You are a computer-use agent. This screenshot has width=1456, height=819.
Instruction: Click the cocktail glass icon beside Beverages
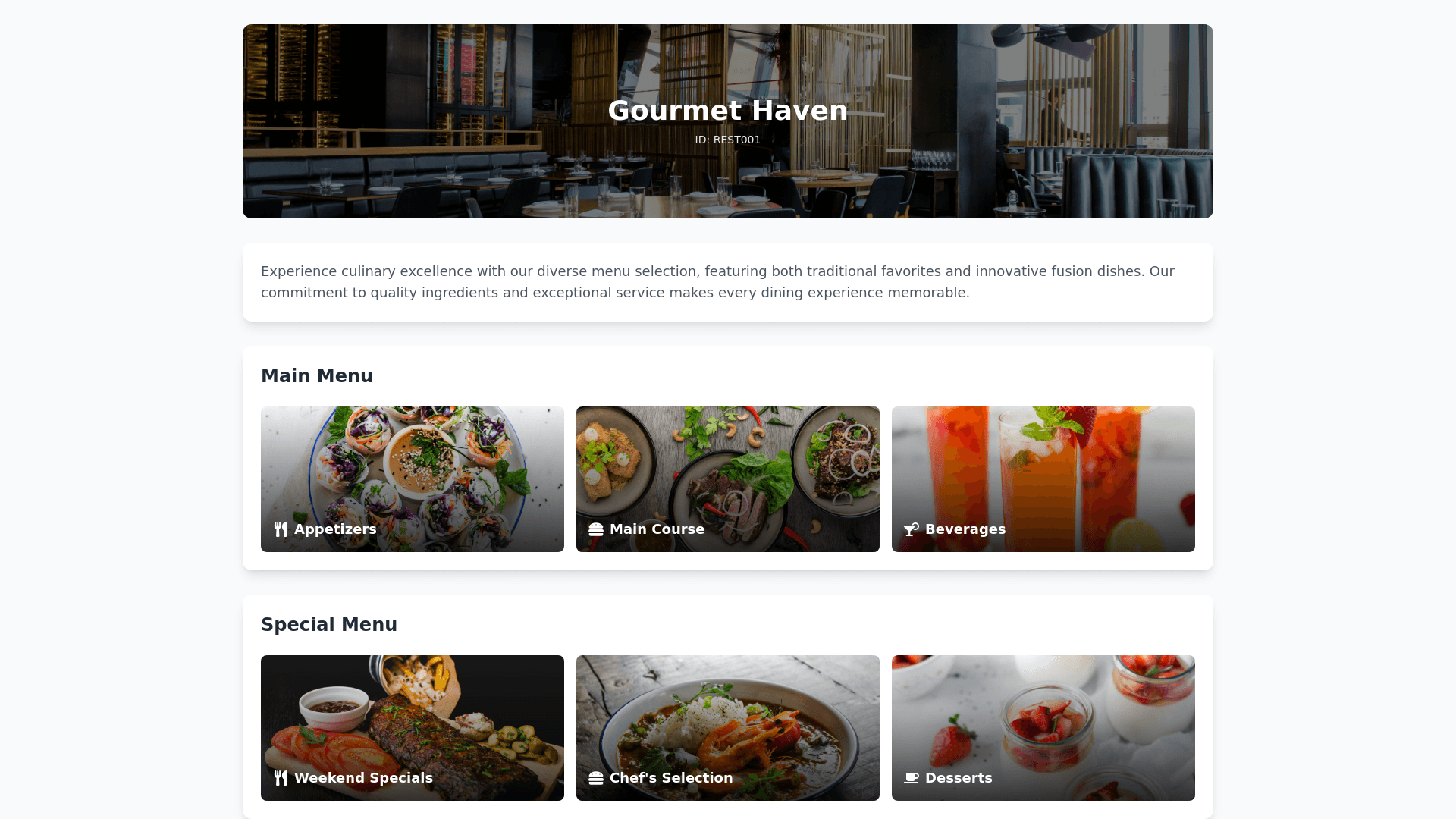912,529
